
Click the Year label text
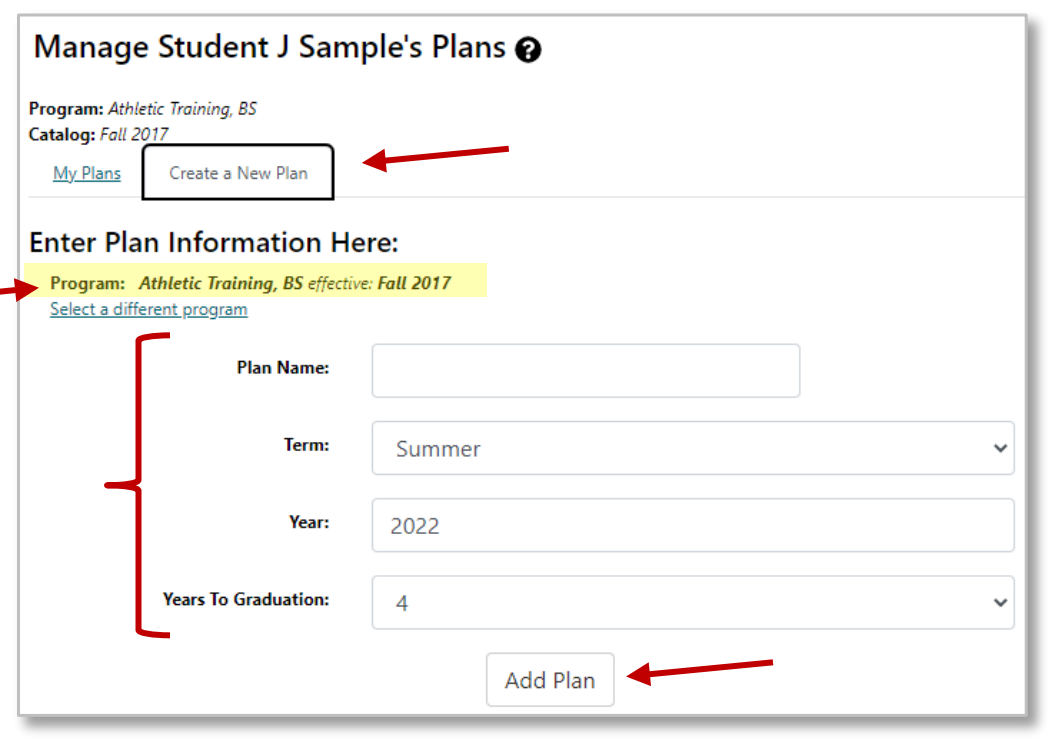(x=310, y=521)
